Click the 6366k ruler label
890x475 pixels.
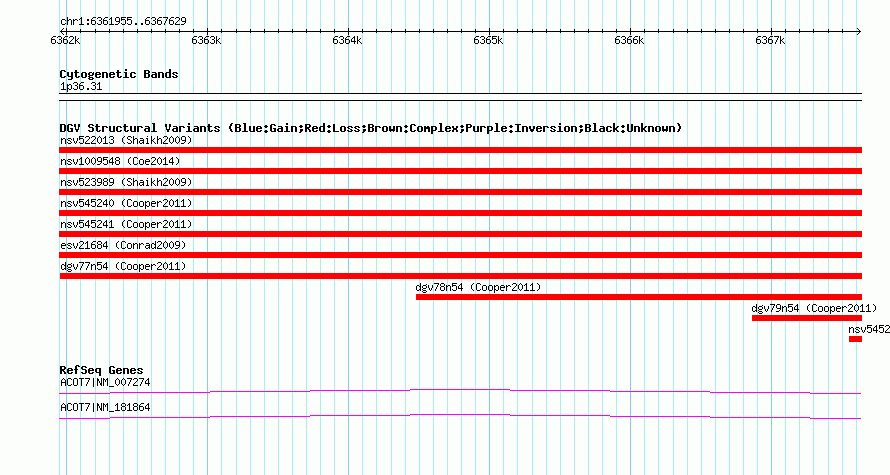629,40
